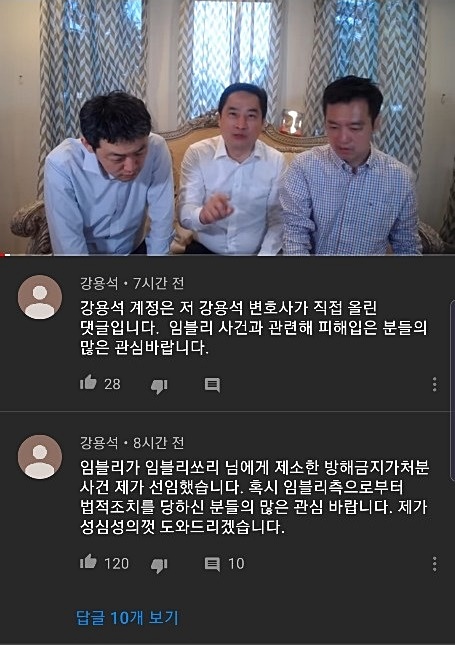The height and width of the screenshot is (645, 455).
Task: Open 강용석 username on the 7시간 전 comment
Action: (x=99, y=283)
